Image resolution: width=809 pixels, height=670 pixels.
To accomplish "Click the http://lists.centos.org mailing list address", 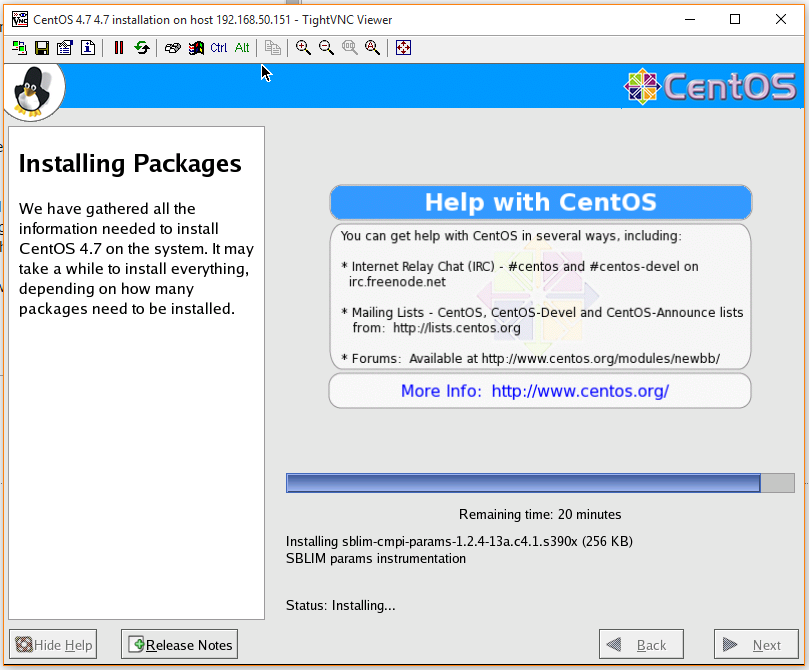I will pos(457,328).
